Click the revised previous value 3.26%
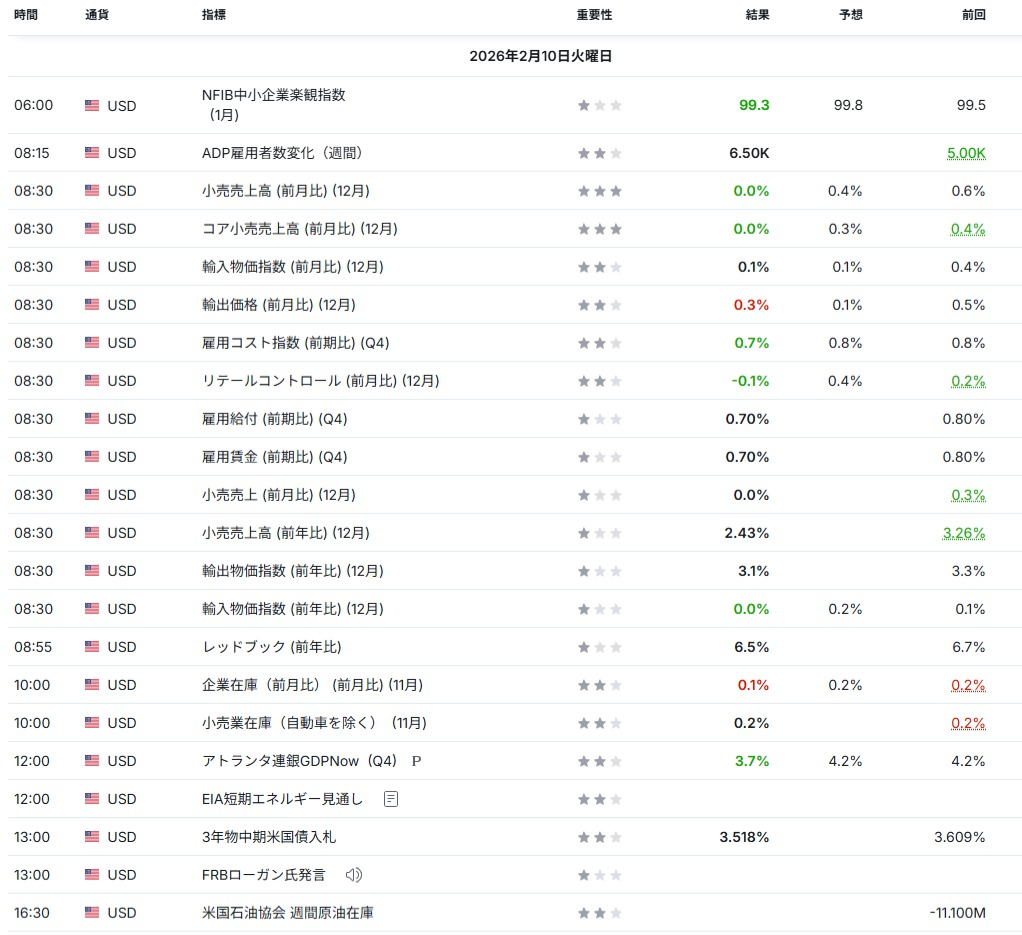The height and width of the screenshot is (935, 1022). pos(963,533)
